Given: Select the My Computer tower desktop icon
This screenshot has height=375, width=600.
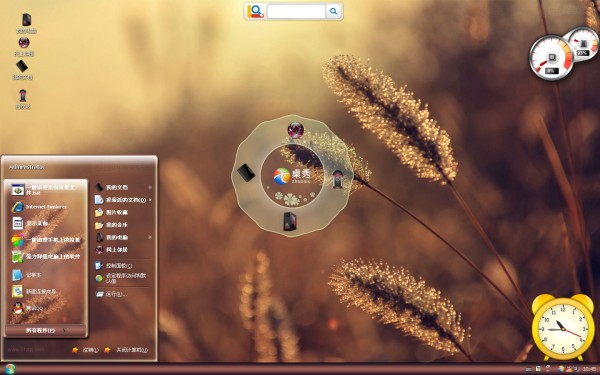Looking at the screenshot, I should click(26, 23).
